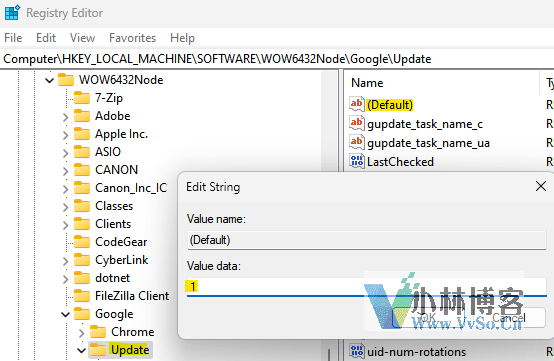Click the Value data text field

pos(366,286)
